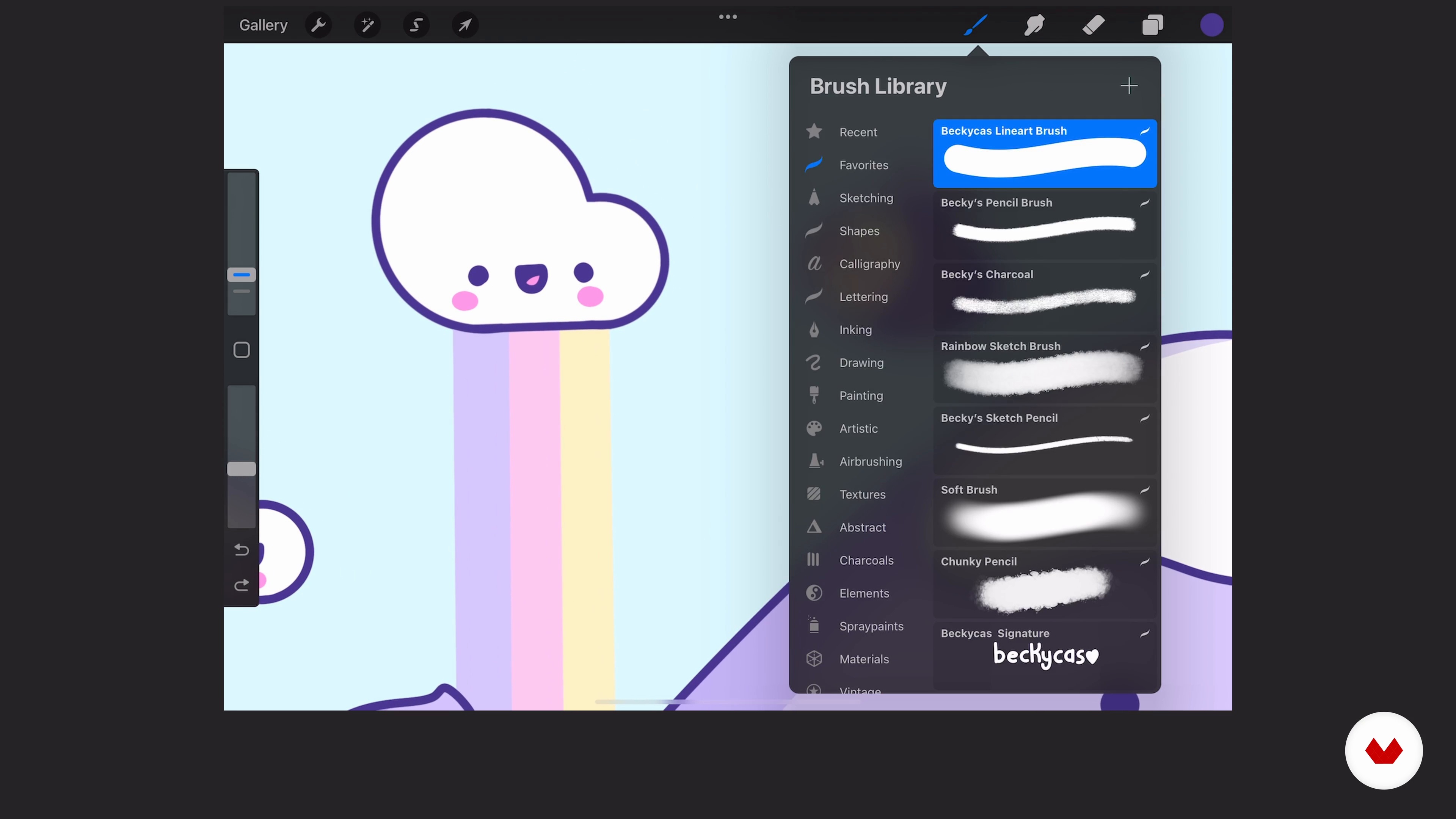Click stroke icon on Soft Brush
The image size is (1456, 819).
(x=1145, y=490)
